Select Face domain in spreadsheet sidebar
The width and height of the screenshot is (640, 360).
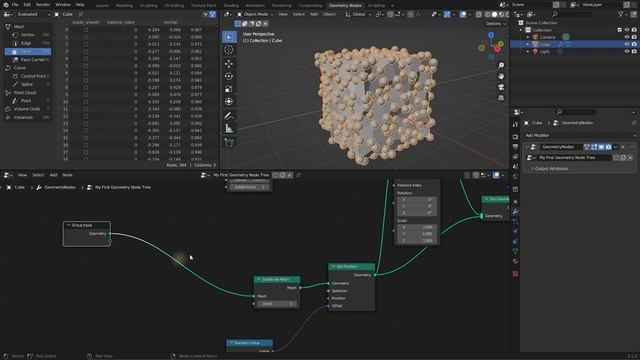[x=28, y=51]
